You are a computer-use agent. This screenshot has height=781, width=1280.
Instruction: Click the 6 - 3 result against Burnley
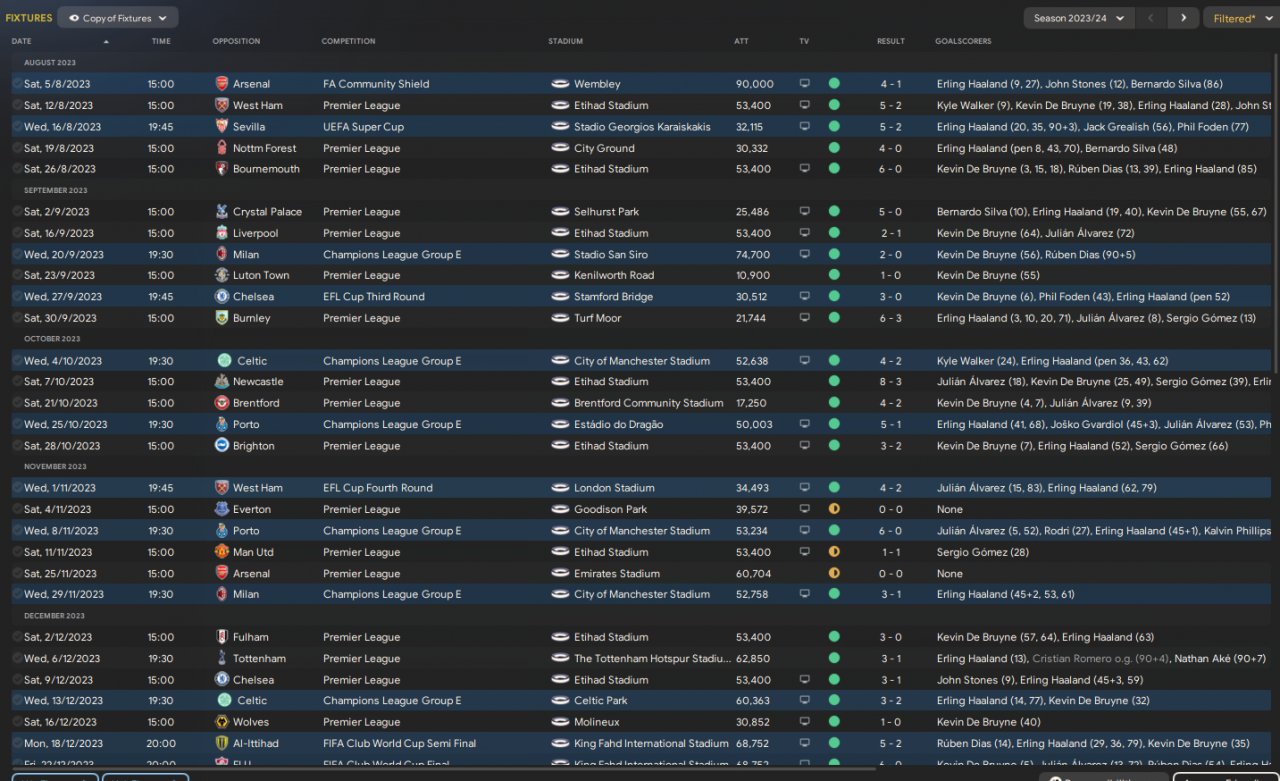click(890, 318)
